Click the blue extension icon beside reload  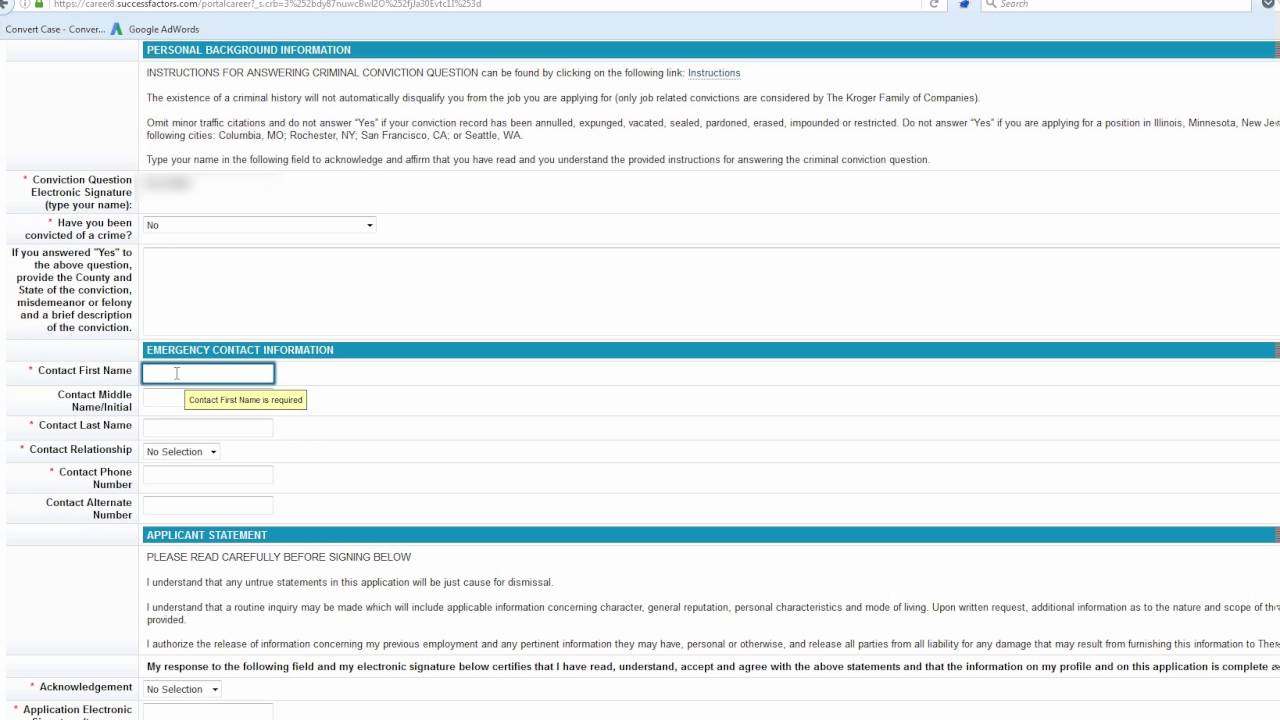coord(964,4)
